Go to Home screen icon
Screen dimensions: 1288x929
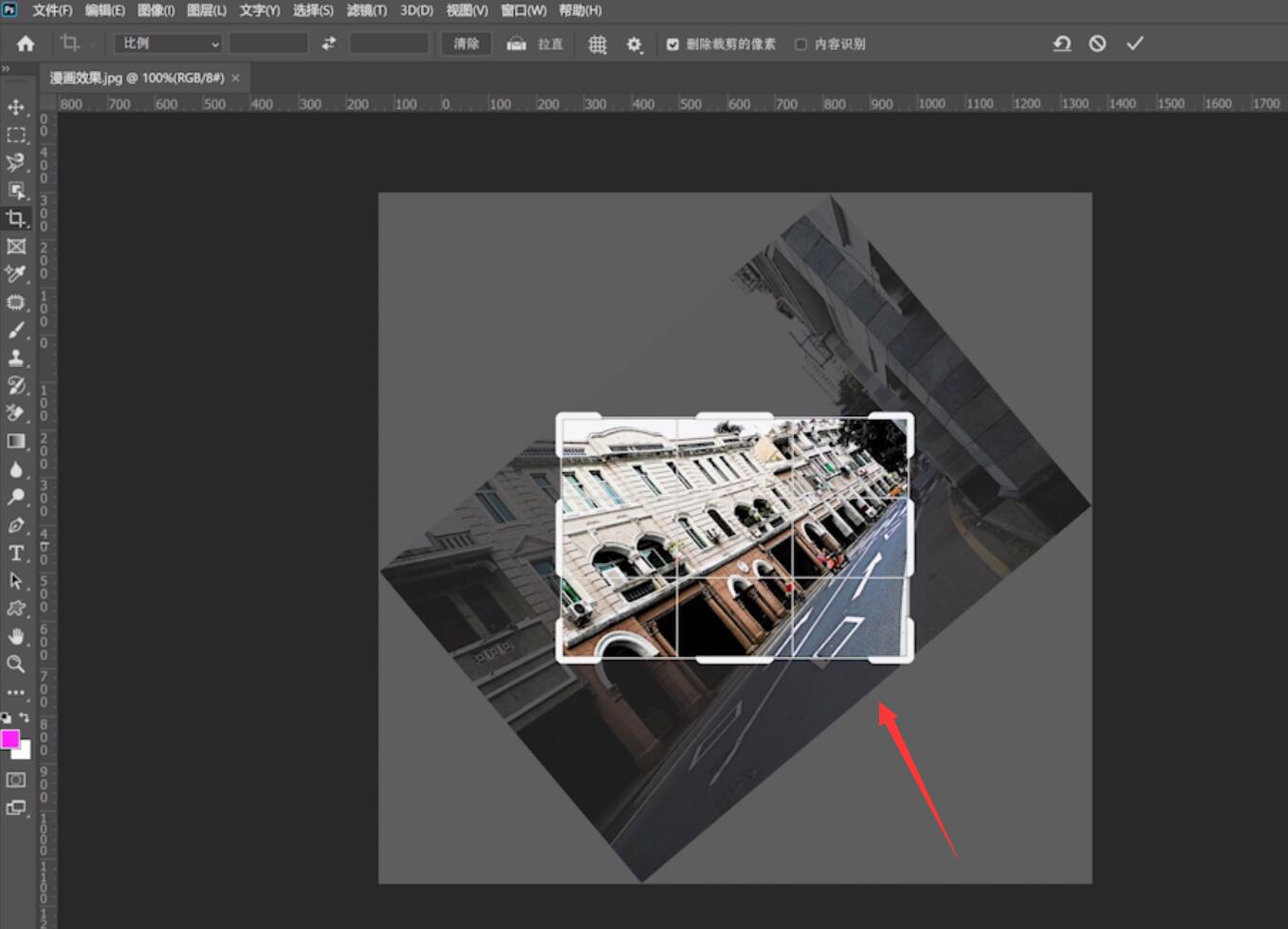pos(26,44)
